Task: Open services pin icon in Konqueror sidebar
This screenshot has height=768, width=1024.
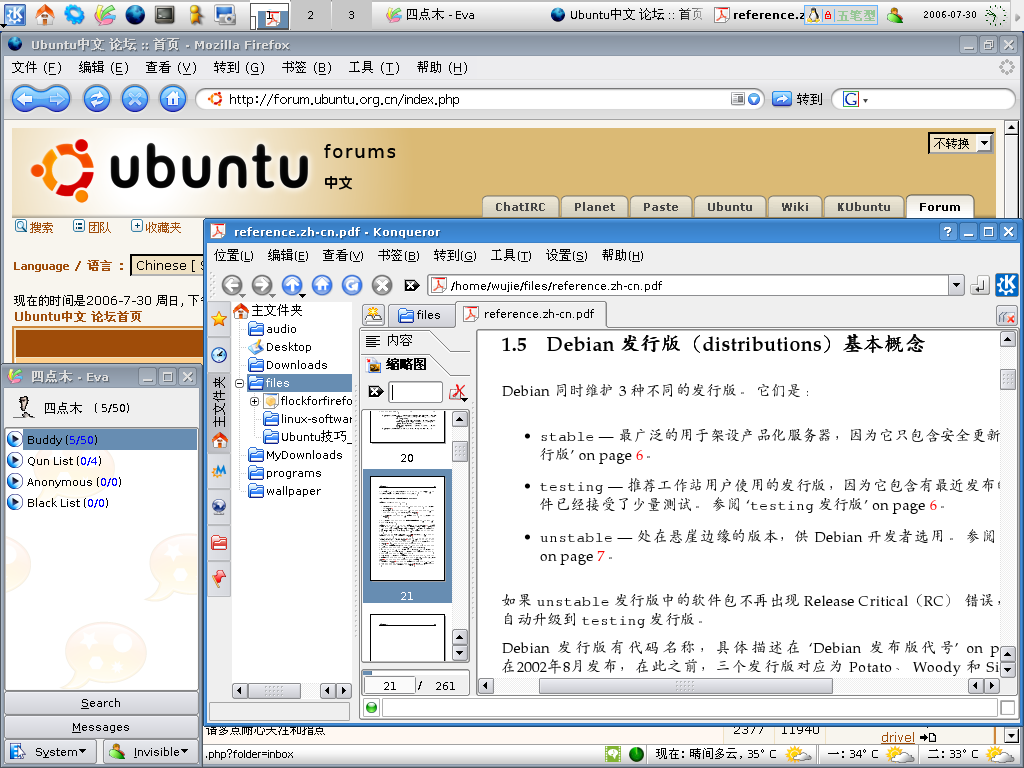Action: click(x=219, y=578)
